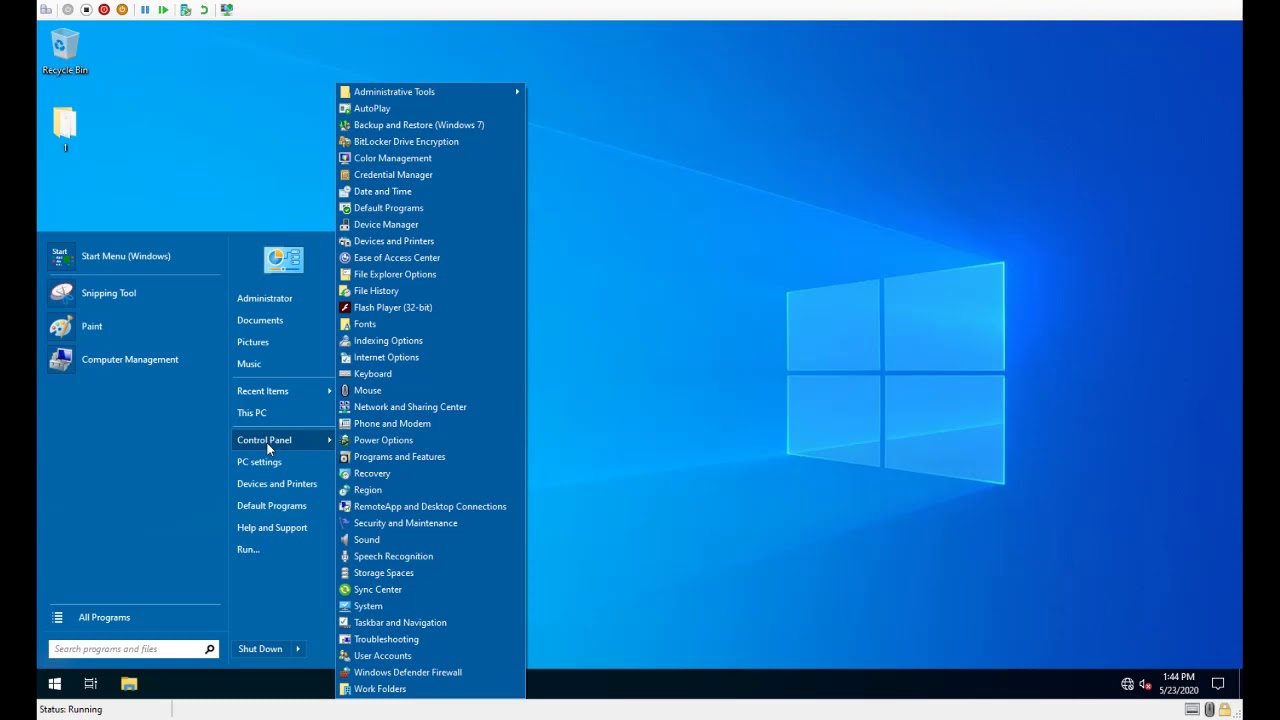The width and height of the screenshot is (1280, 720).
Task: Open Flash Player (32-bit) entry
Action: 430,307
